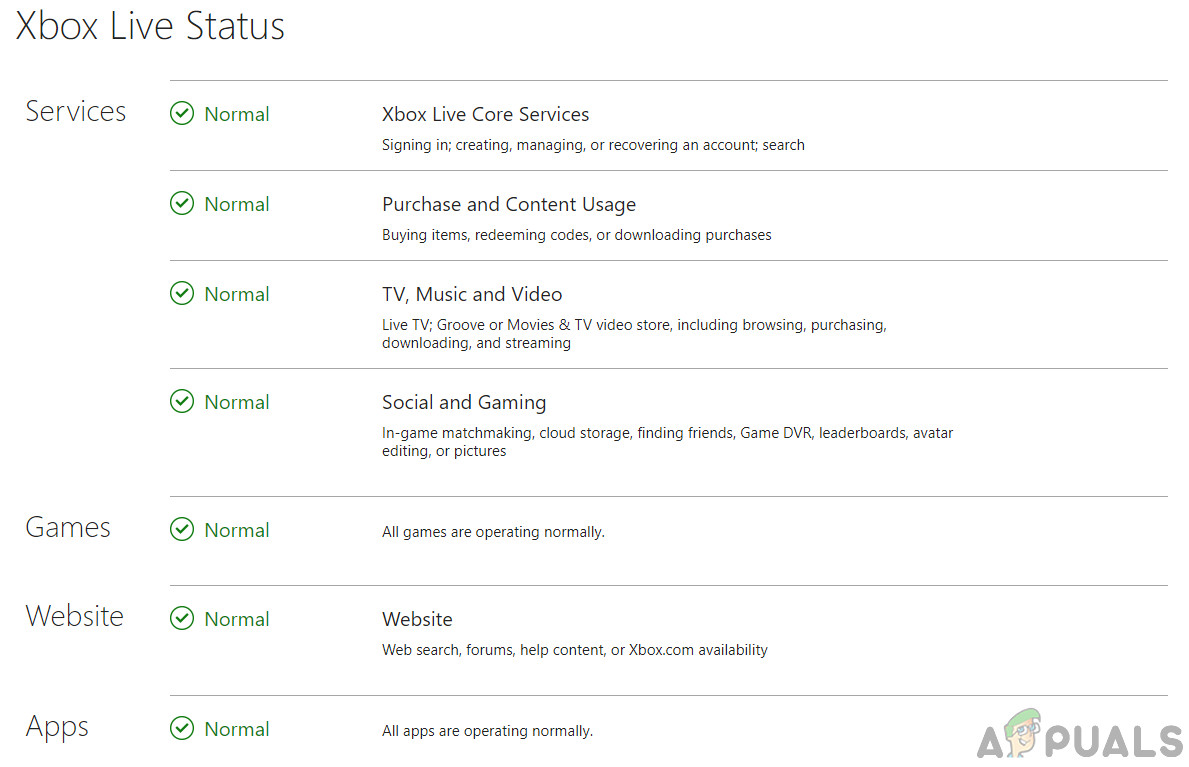Image resolution: width=1189 pixels, height=767 pixels.
Task: Click the Games row status checkmark icon
Action: (182, 530)
